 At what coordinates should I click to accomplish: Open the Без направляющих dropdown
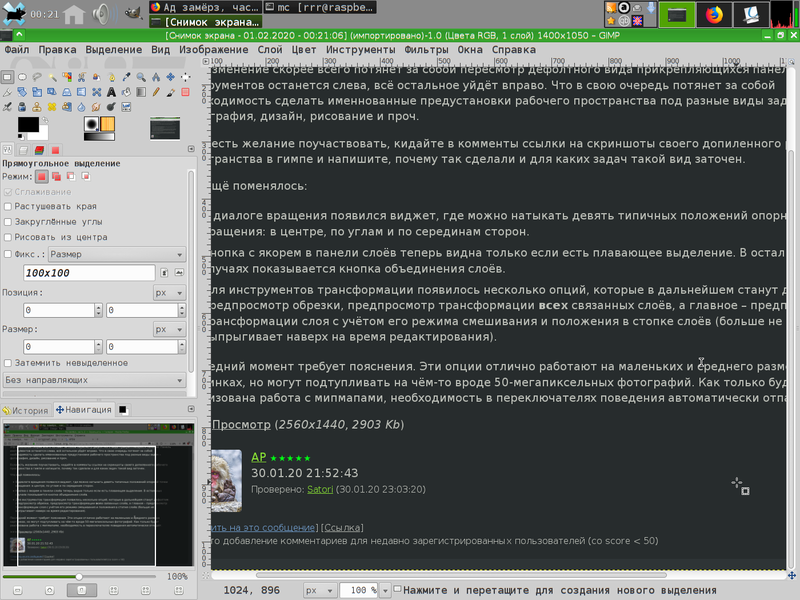tap(94, 380)
